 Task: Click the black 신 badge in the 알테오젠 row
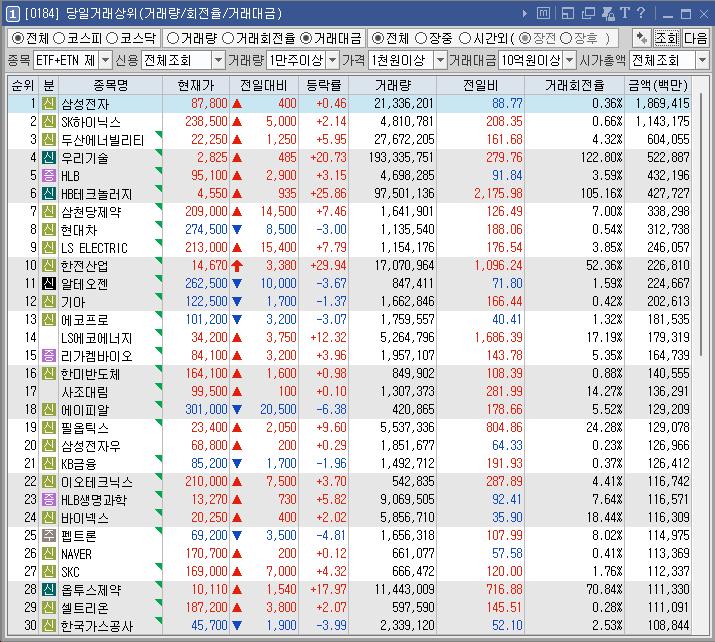(x=49, y=284)
